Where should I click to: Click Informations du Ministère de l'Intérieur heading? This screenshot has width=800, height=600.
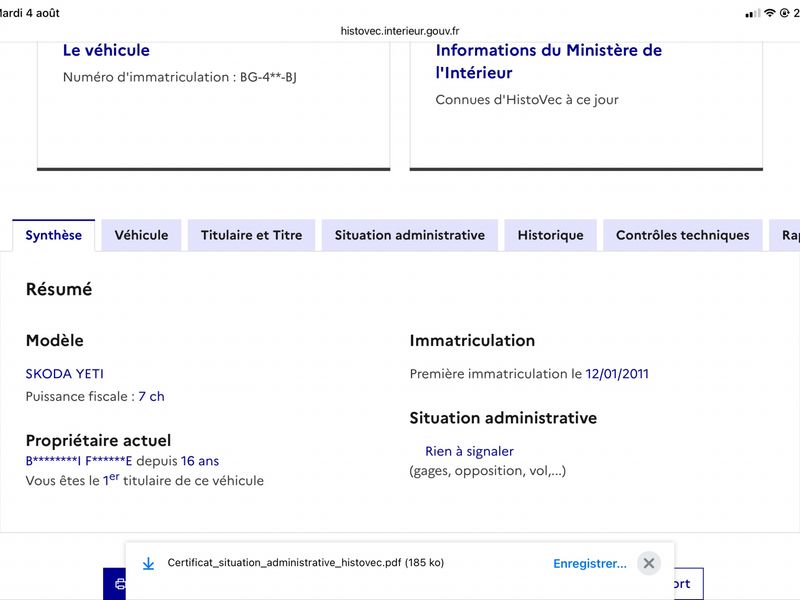click(548, 61)
